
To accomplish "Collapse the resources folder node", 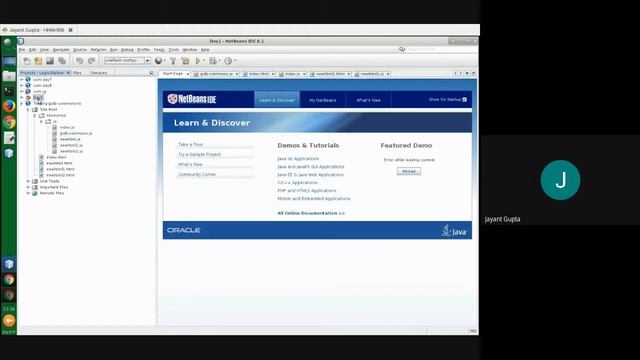I will (x=35, y=116).
